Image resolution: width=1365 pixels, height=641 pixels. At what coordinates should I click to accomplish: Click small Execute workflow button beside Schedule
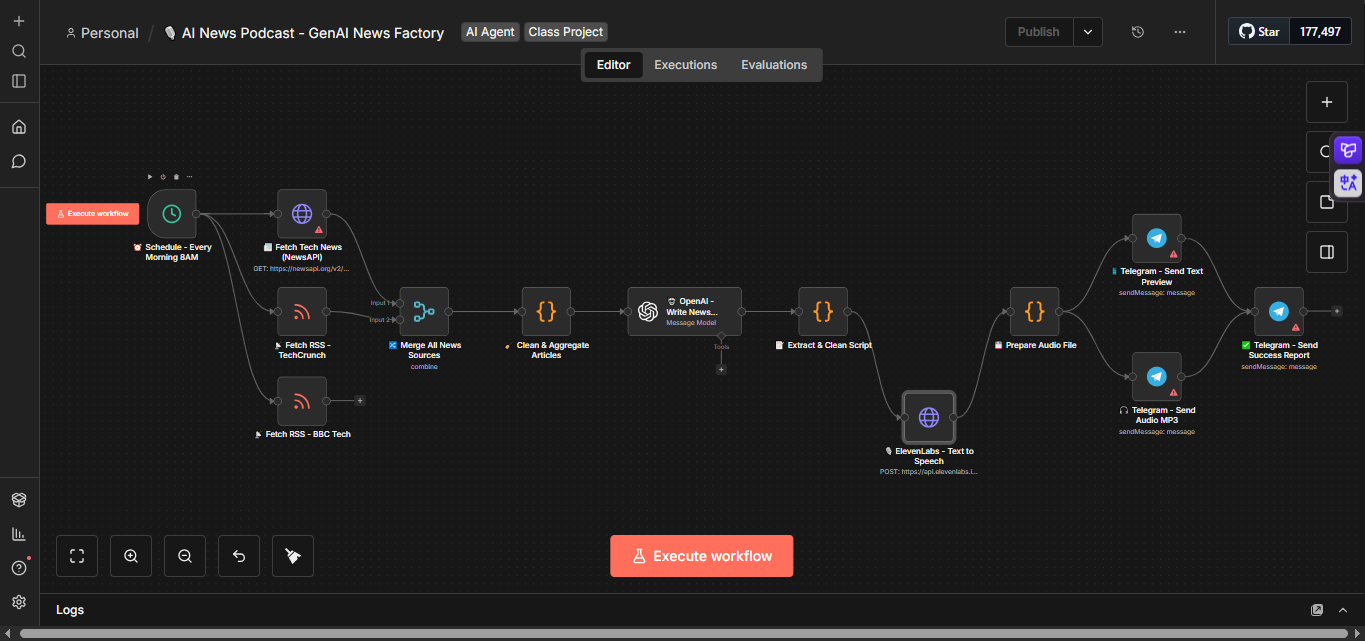tap(93, 213)
